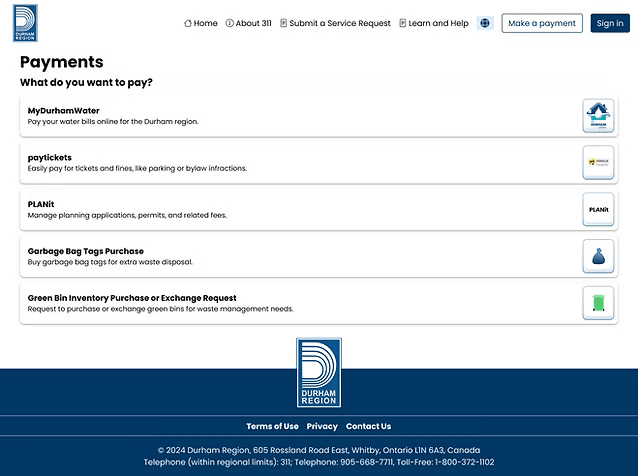638x476 pixels.
Task: Select the PLANit payment title
Action: coord(41,204)
